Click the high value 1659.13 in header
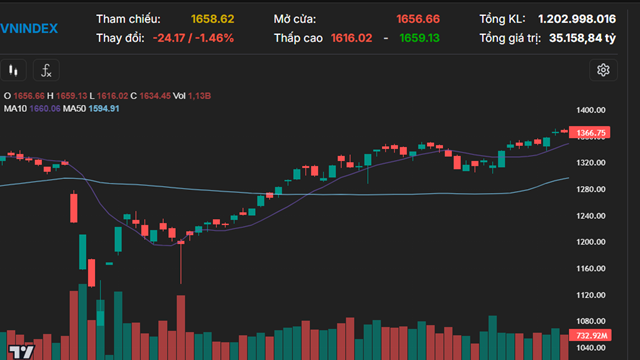 (x=419, y=38)
